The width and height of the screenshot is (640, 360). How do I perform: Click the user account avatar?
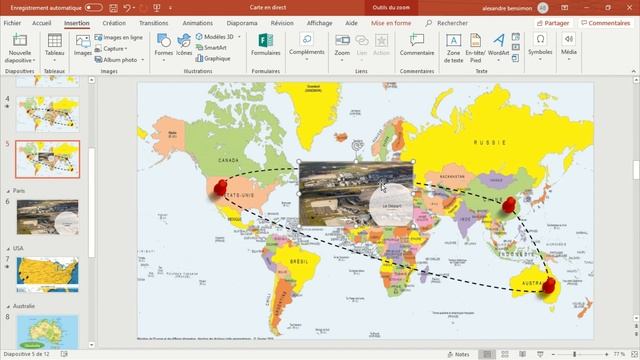[x=542, y=8]
